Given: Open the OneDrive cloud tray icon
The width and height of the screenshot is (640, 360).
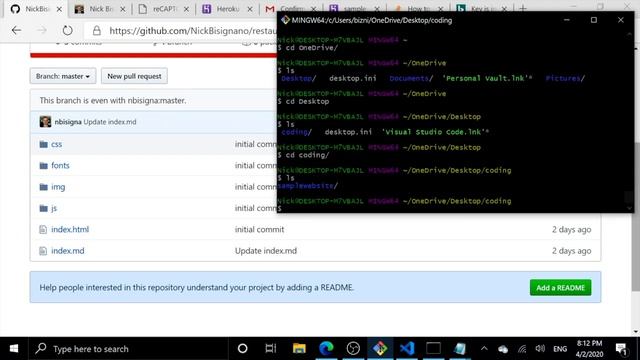Looking at the screenshot, I should pos(503,349).
